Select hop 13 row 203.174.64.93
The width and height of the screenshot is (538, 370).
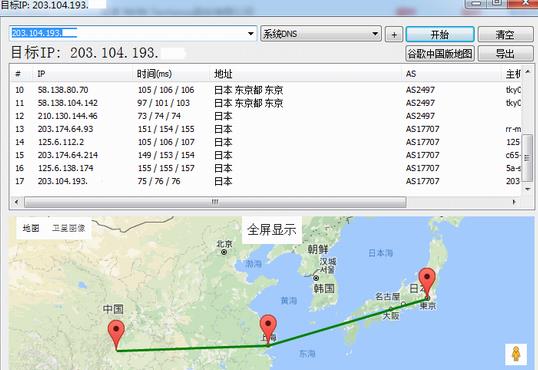(265, 129)
